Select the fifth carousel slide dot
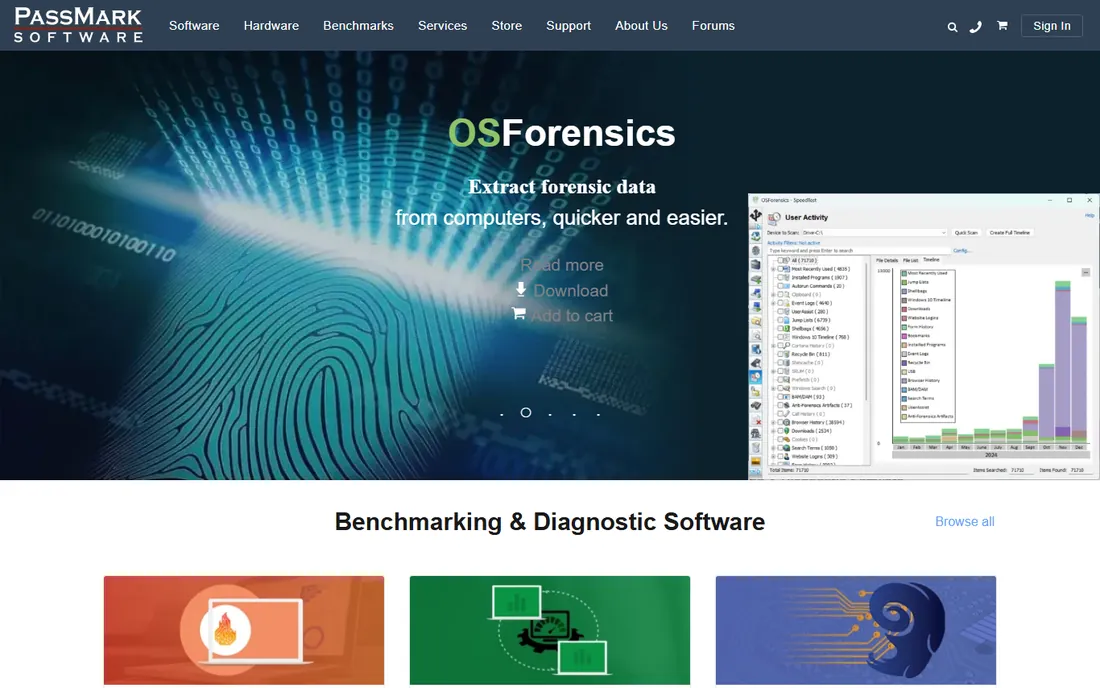 [598, 414]
